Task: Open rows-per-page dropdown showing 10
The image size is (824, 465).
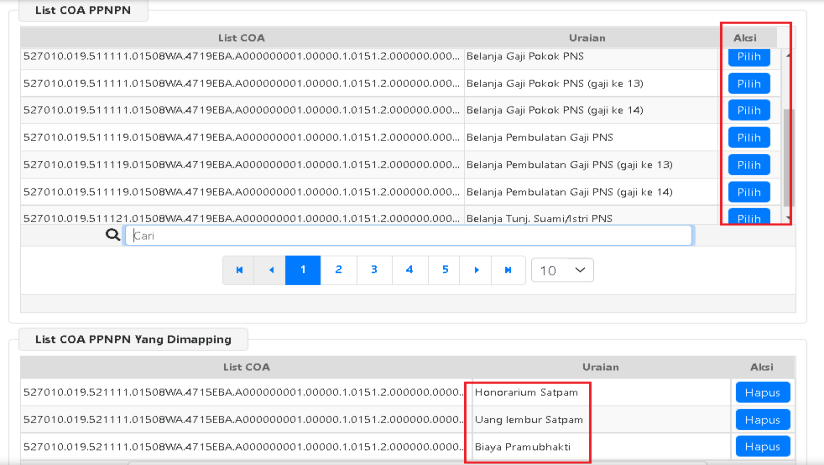Action: tap(563, 270)
